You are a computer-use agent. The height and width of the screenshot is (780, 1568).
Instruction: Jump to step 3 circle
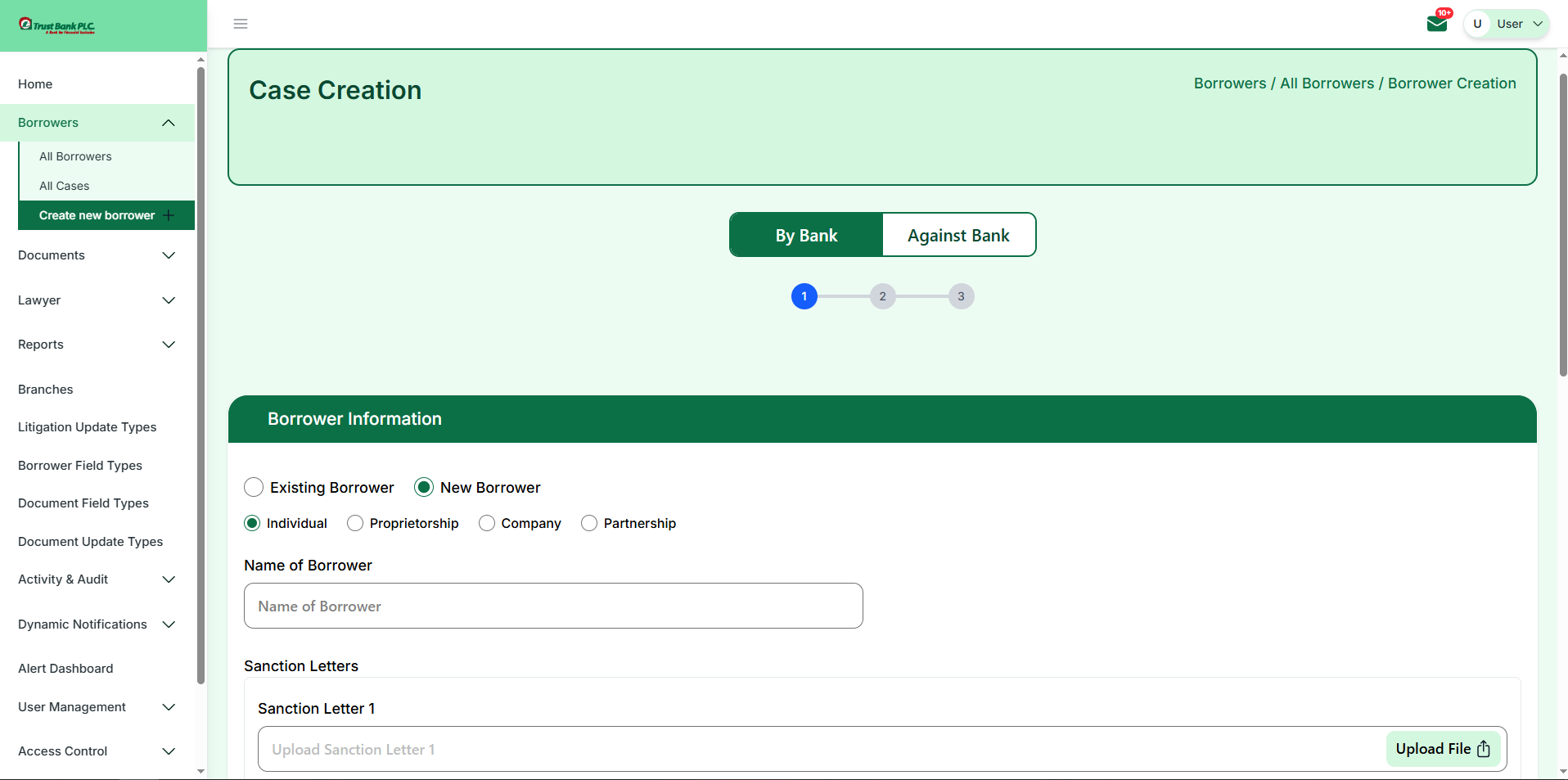(x=961, y=296)
